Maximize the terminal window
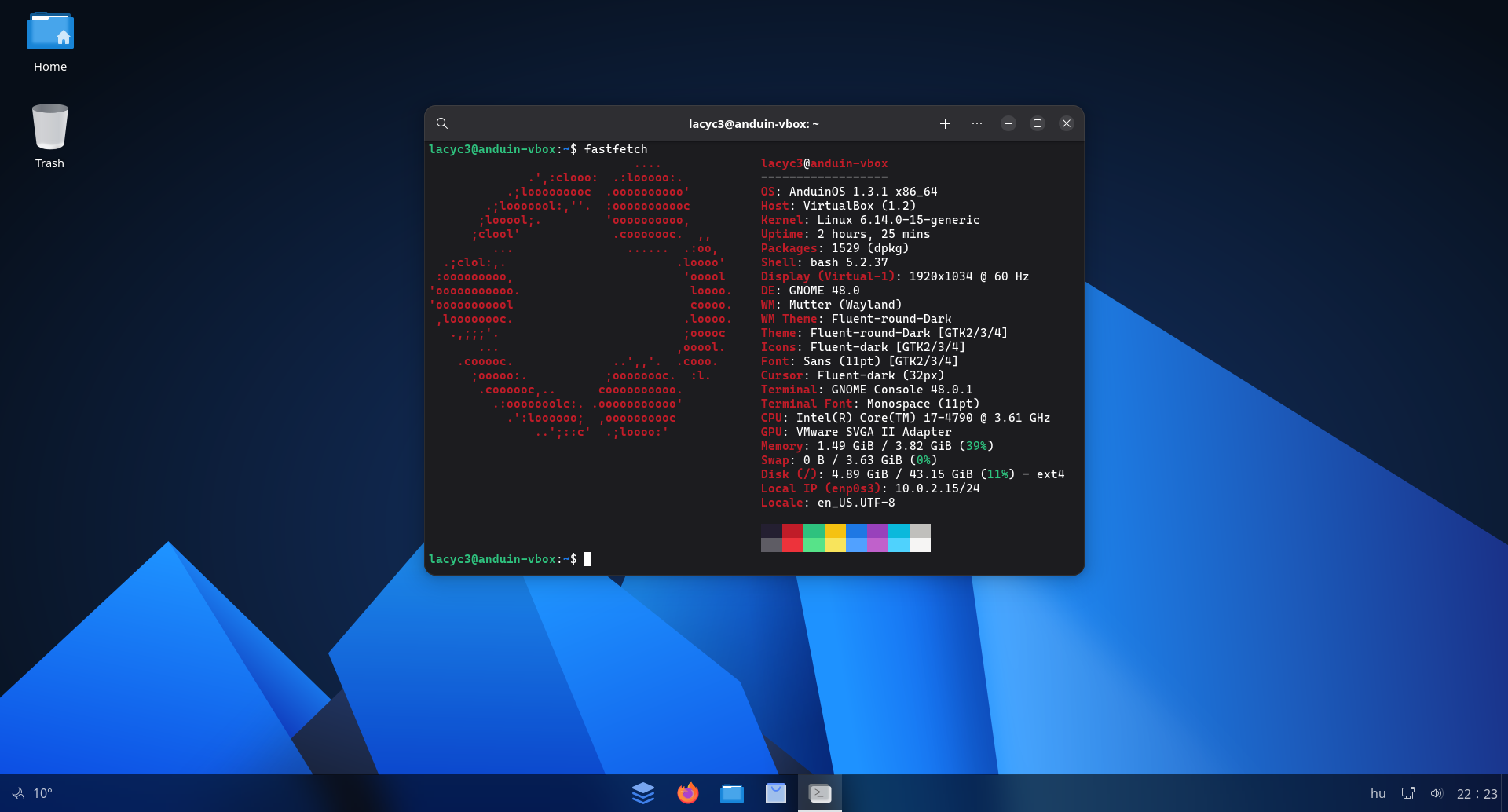Viewport: 1508px width, 812px height. (1038, 123)
